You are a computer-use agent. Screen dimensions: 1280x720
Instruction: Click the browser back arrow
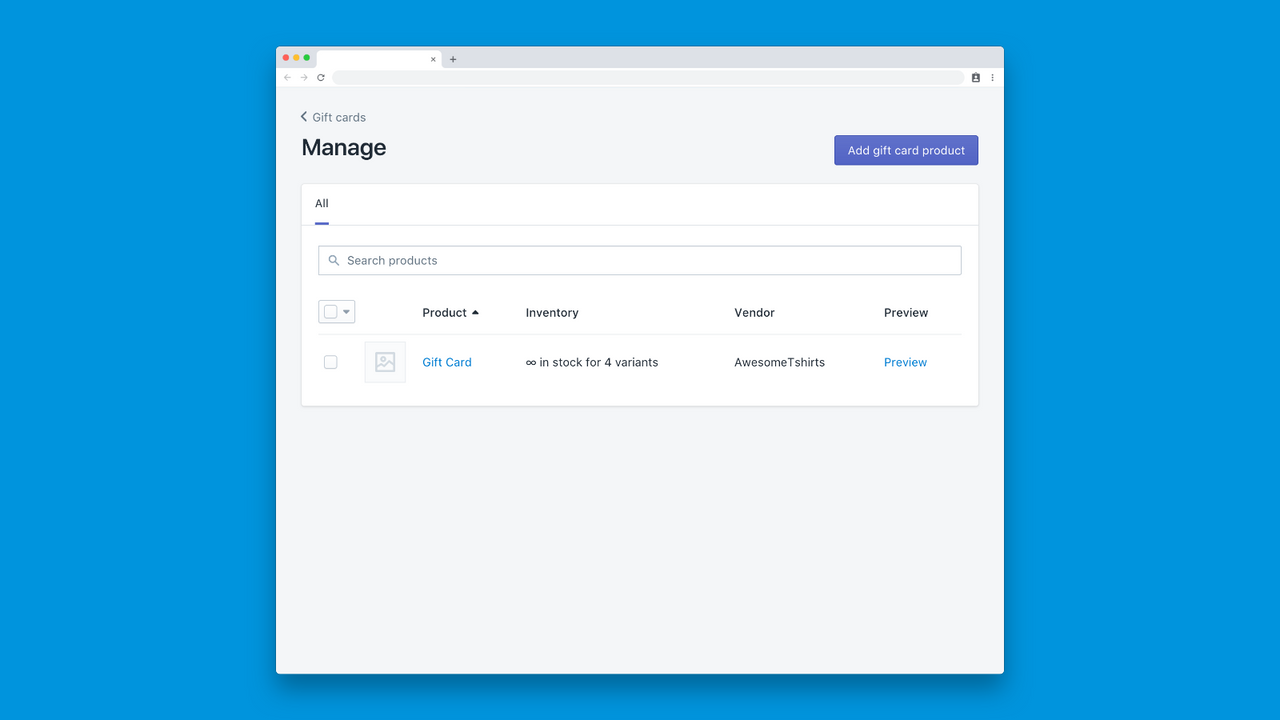pyautogui.click(x=287, y=77)
